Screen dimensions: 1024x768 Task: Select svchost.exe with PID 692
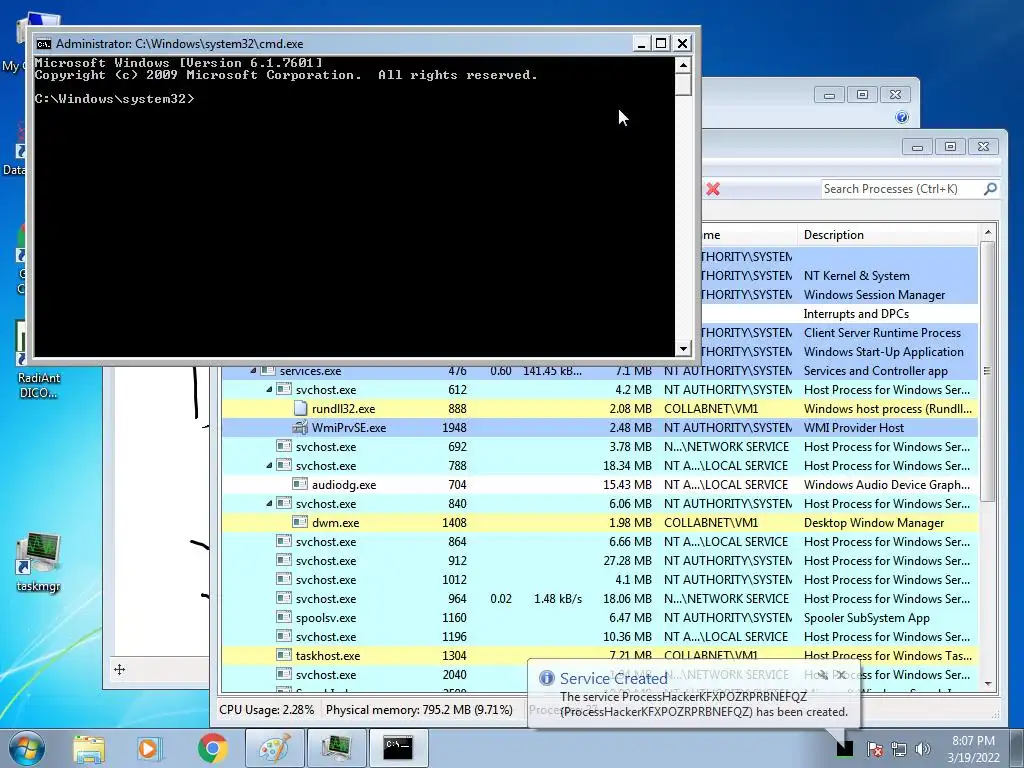point(600,447)
